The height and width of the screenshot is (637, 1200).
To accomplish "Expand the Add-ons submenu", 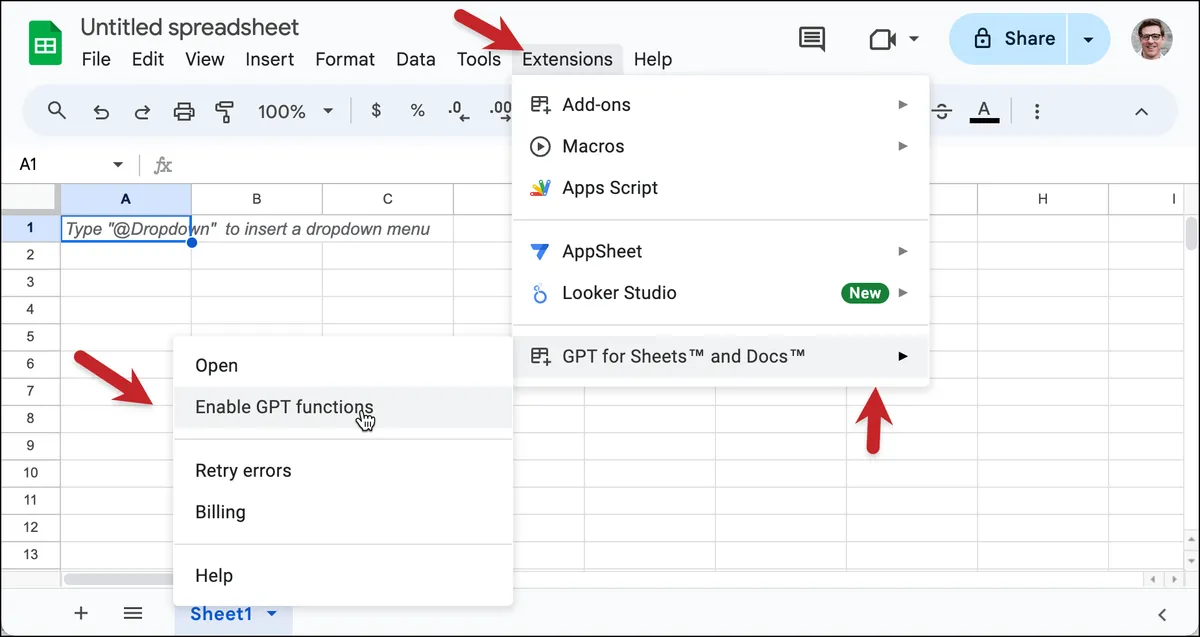I will [903, 104].
